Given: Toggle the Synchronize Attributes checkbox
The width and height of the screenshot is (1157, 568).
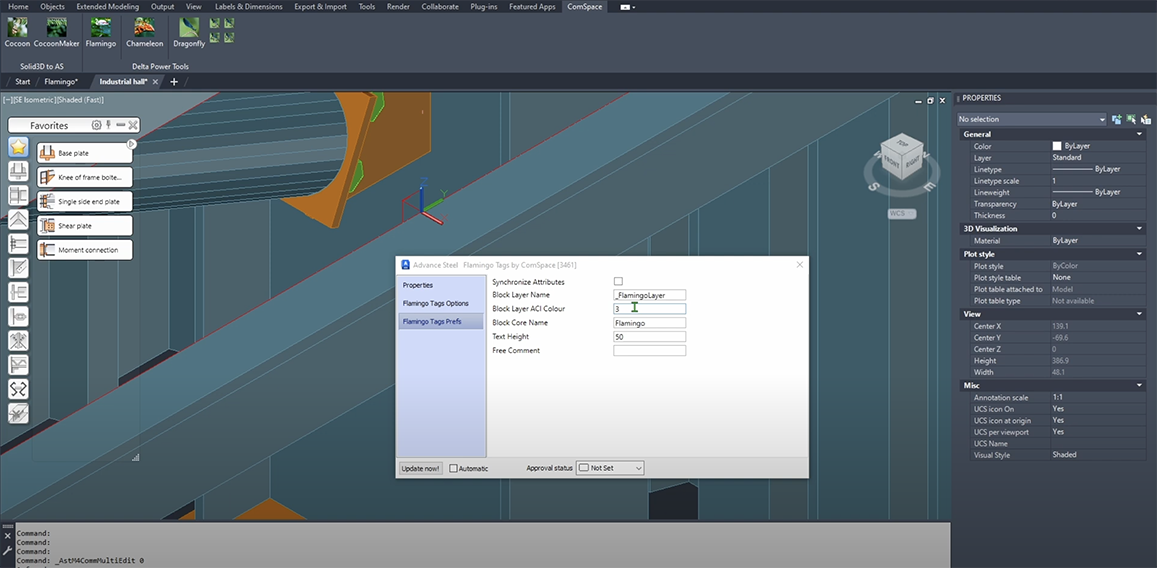Looking at the screenshot, I should point(618,281).
